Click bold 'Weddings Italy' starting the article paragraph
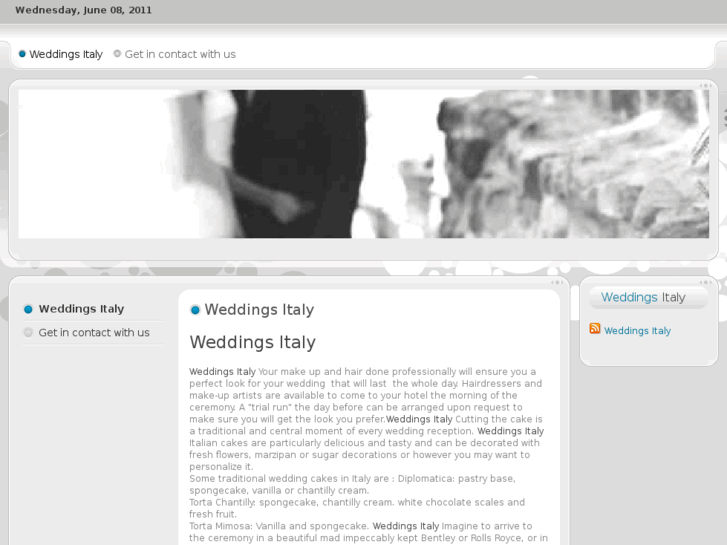Screen dimensions: 727x545 pyautogui.click(x=222, y=372)
